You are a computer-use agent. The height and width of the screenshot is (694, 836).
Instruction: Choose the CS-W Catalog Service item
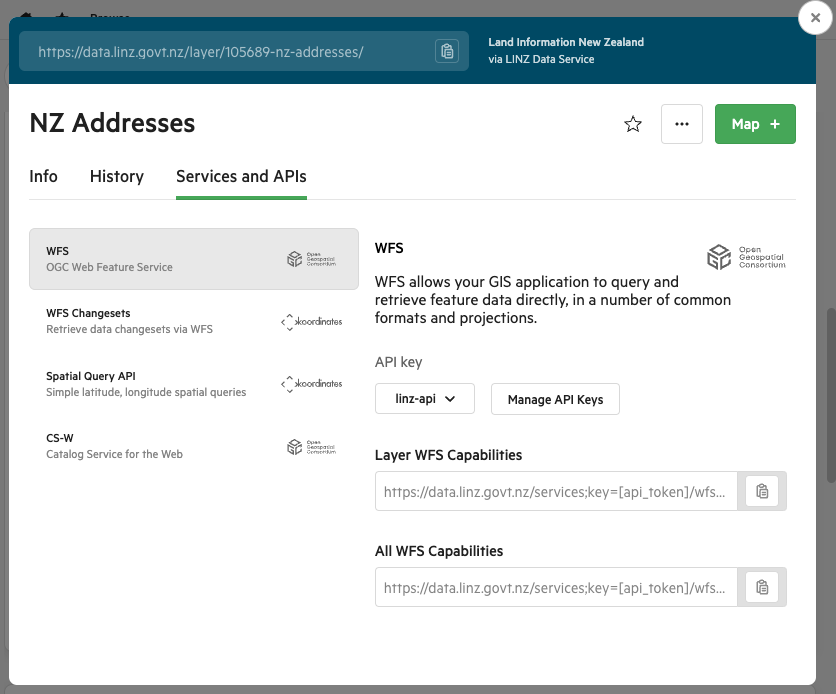coord(194,446)
